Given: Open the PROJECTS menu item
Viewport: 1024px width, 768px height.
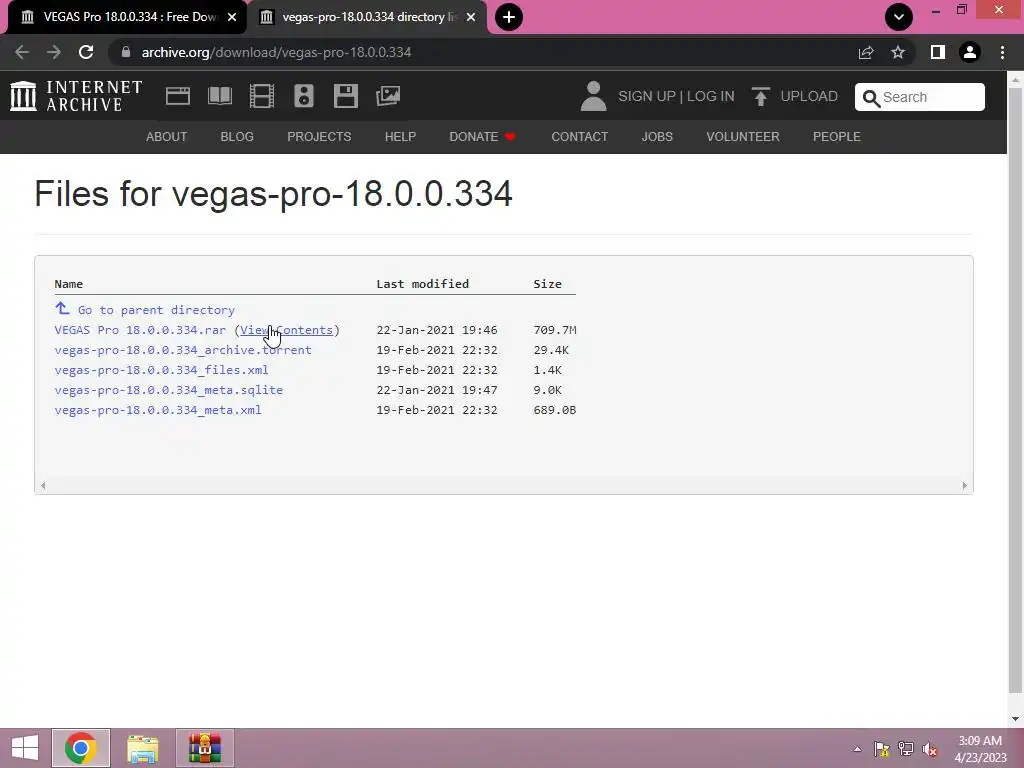Looking at the screenshot, I should pos(319,136).
